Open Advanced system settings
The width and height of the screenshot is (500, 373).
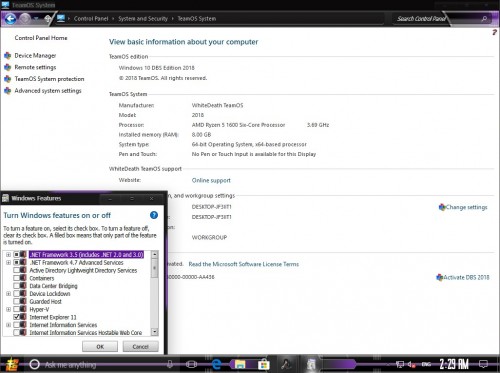pos(48,91)
